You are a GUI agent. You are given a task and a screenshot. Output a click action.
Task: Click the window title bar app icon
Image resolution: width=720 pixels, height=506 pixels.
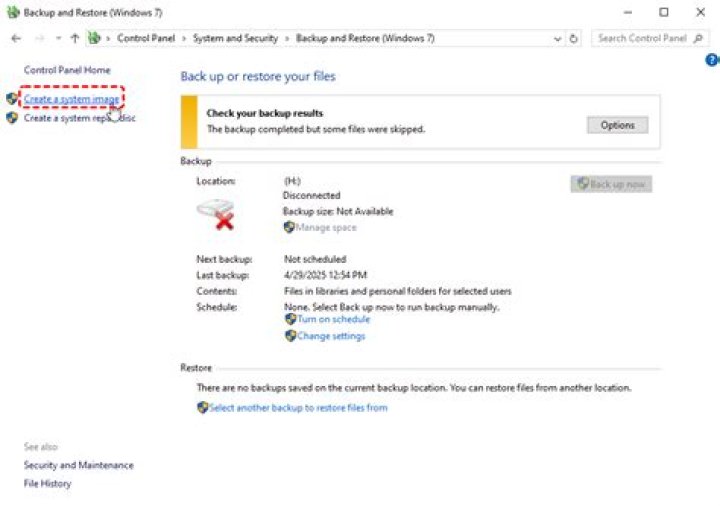[13, 12]
